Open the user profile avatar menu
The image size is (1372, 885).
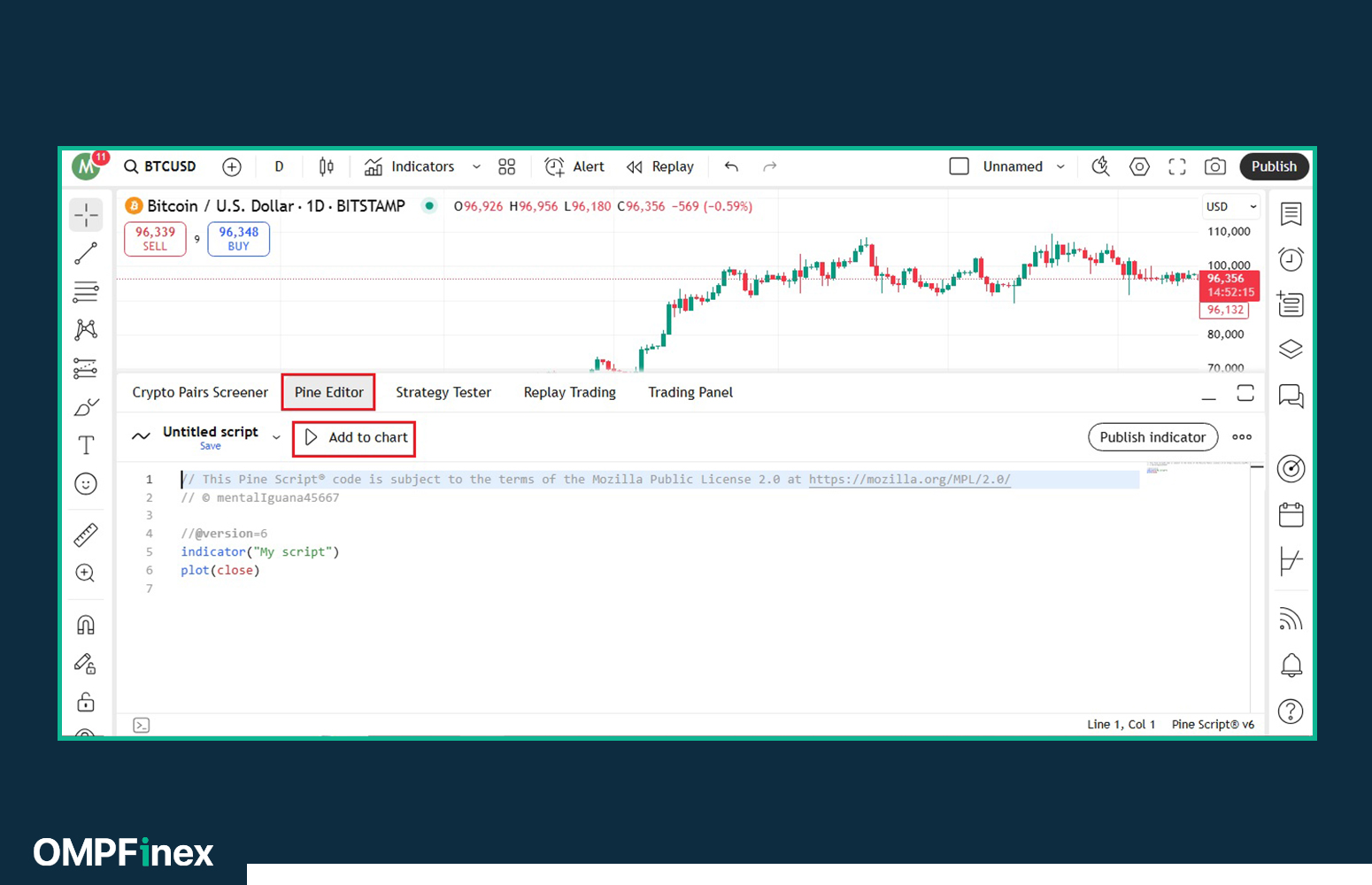[x=87, y=165]
